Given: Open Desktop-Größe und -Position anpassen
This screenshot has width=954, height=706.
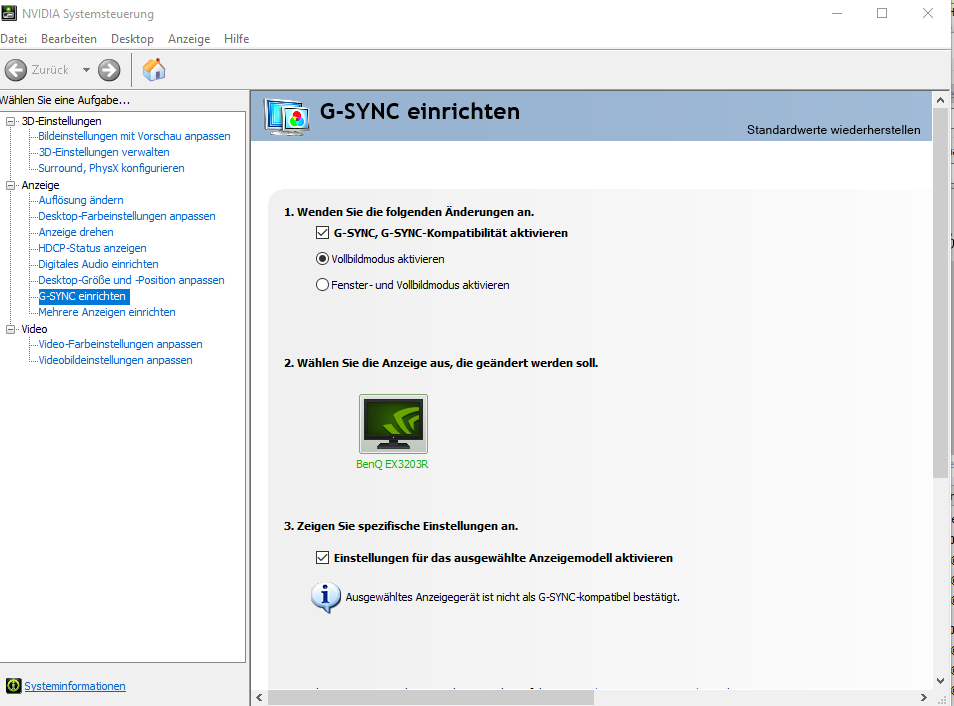Looking at the screenshot, I should [131, 280].
